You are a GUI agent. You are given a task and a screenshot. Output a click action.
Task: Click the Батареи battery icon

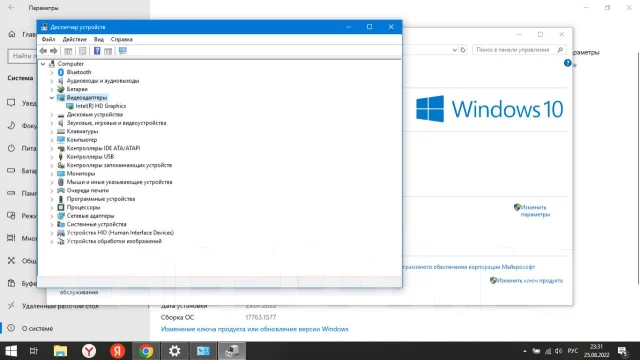(61, 89)
